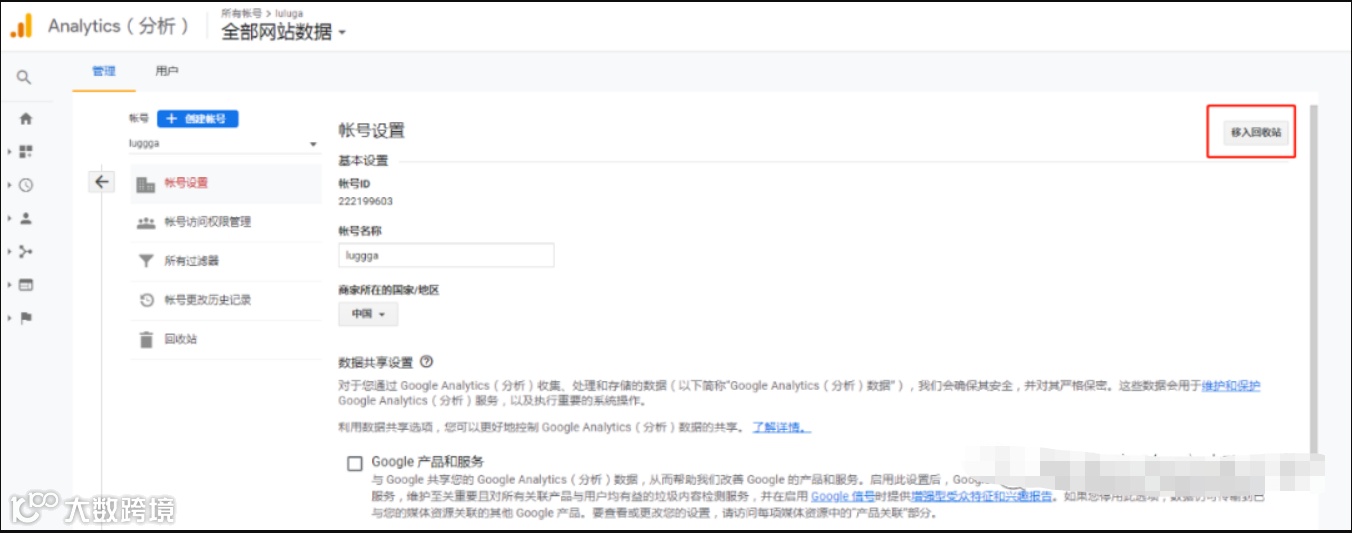Click funnel icon for 所有过滤器
The image size is (1352, 533).
pos(146,261)
